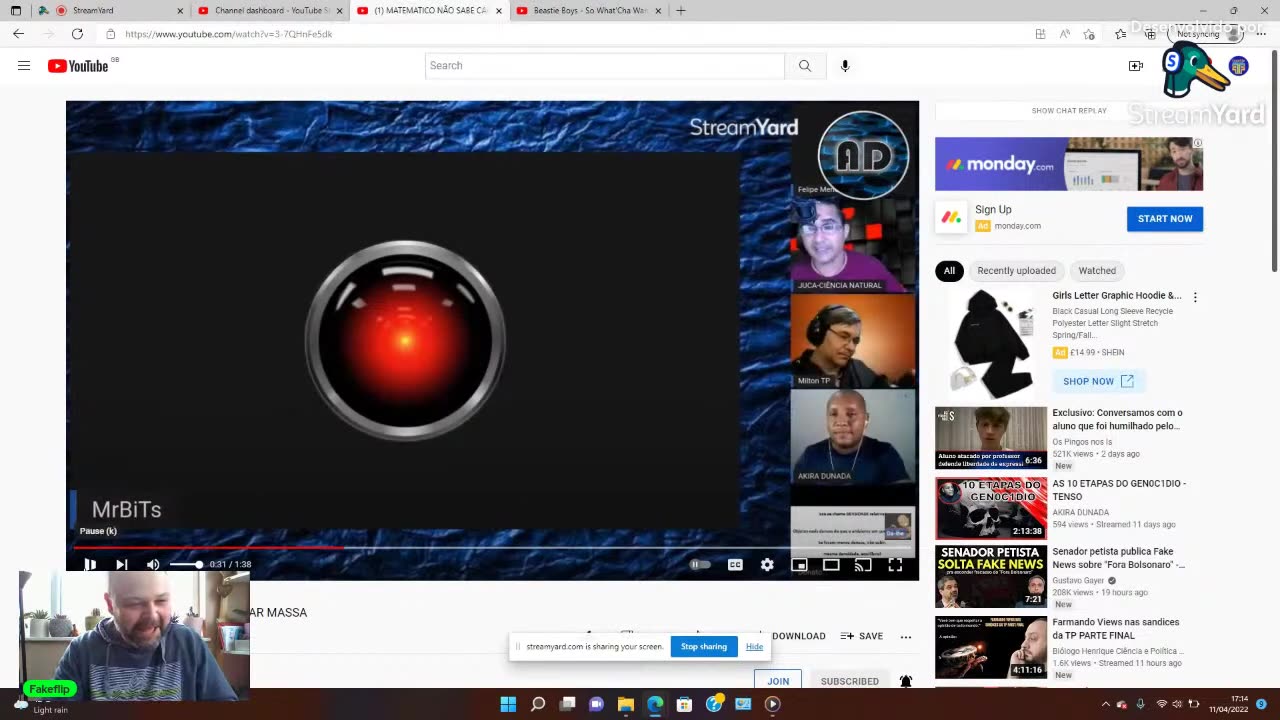Image resolution: width=1280 pixels, height=720 pixels.
Task: Select the Watched filter chip
Action: [1097, 271]
